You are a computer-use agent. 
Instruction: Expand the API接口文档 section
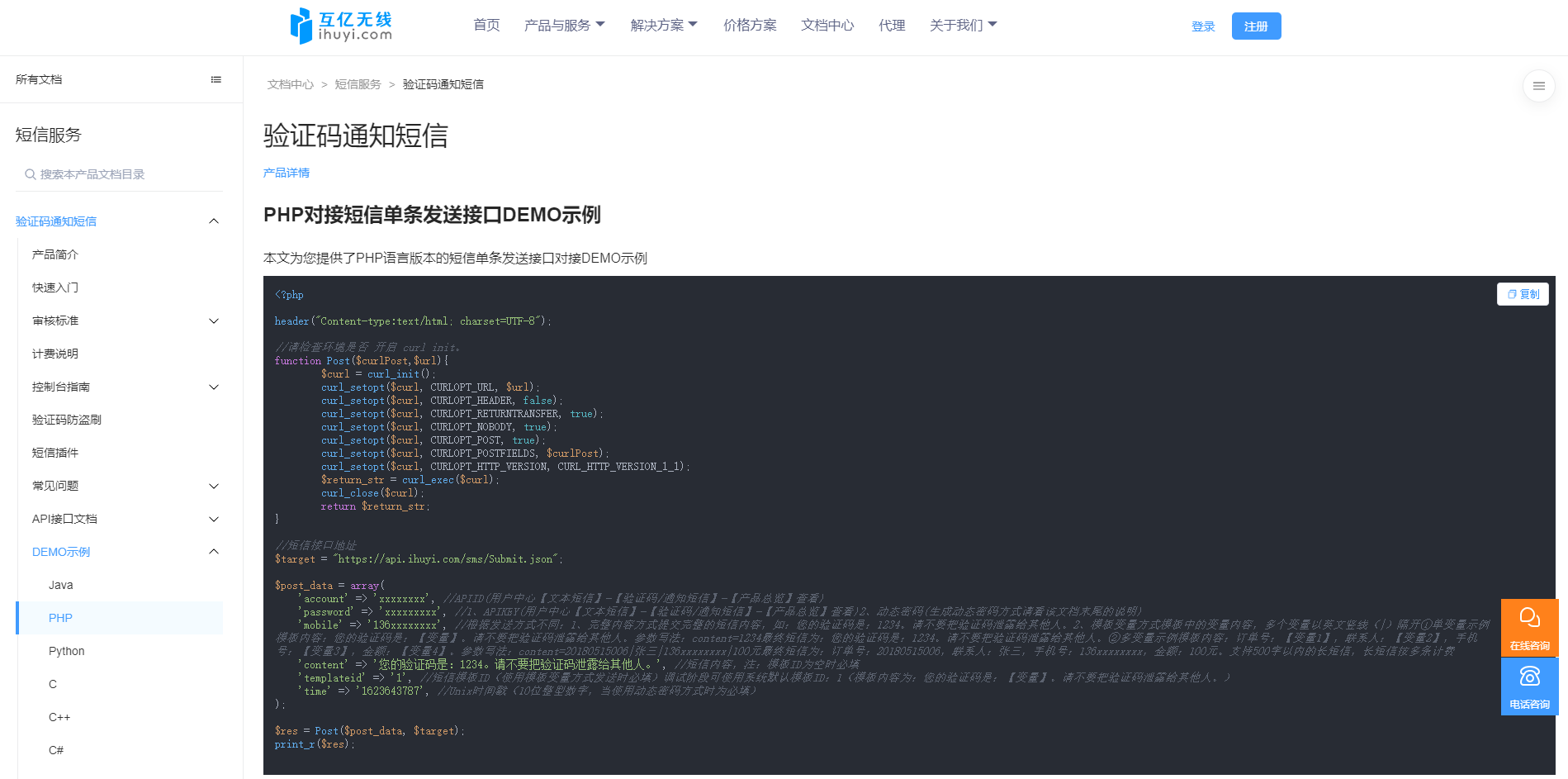[214, 519]
